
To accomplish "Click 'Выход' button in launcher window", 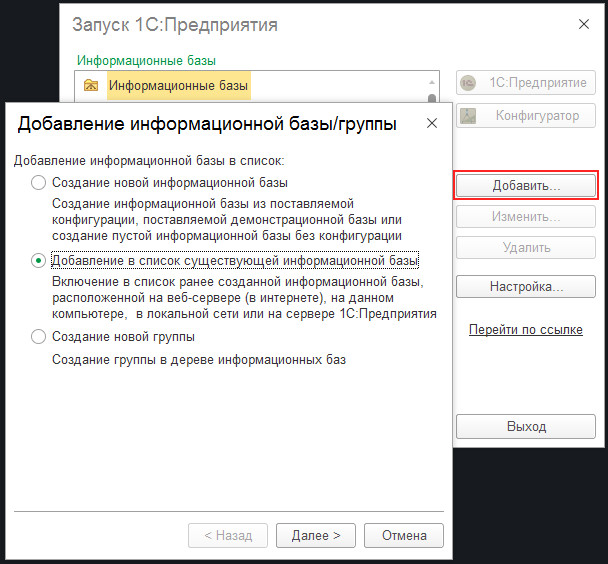I will 526,426.
